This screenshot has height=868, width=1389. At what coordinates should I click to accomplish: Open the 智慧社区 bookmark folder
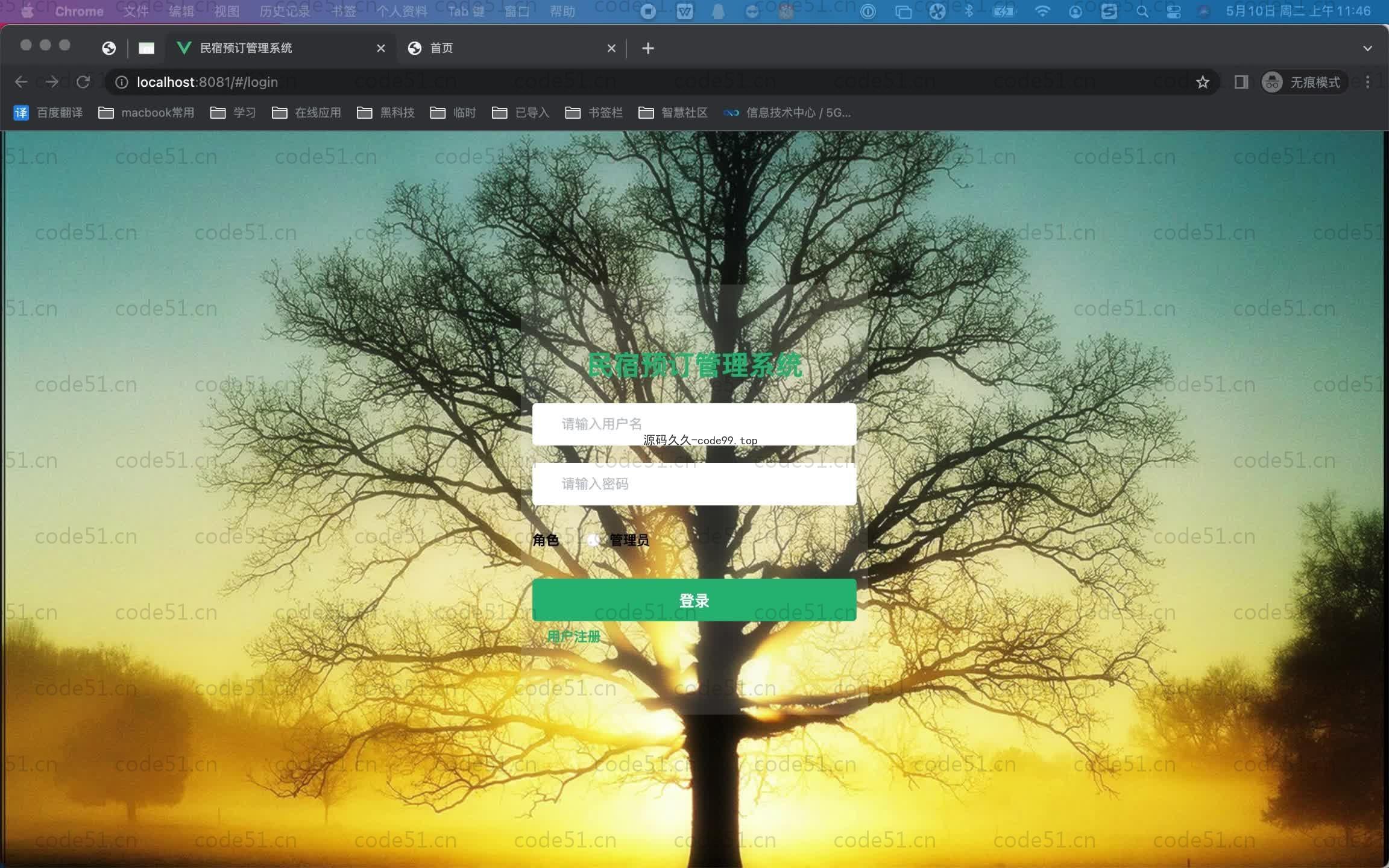click(673, 113)
